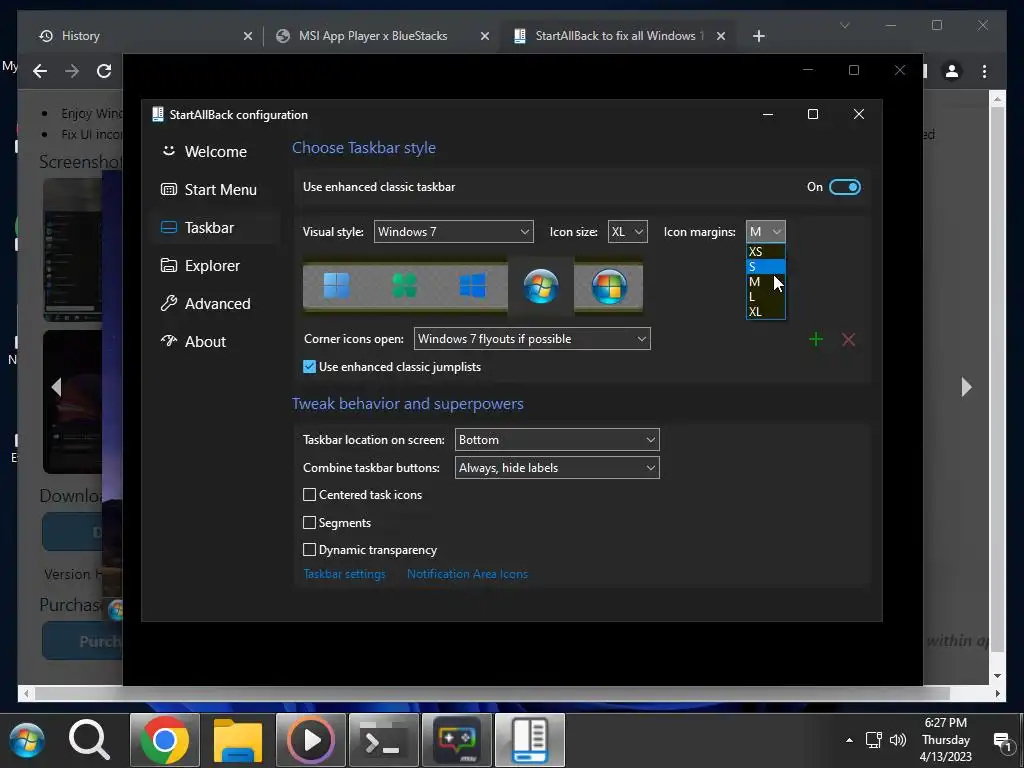The height and width of the screenshot is (768, 1024).
Task: Open a new browser tab
Action: click(x=758, y=36)
